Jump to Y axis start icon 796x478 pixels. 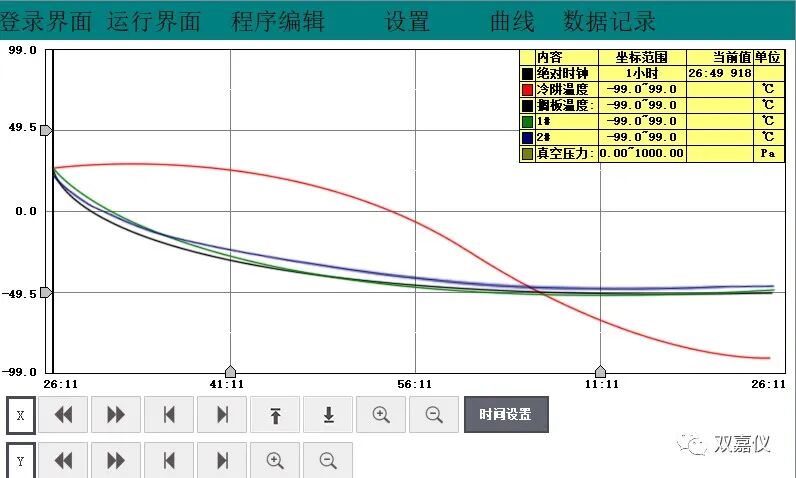tap(169, 460)
